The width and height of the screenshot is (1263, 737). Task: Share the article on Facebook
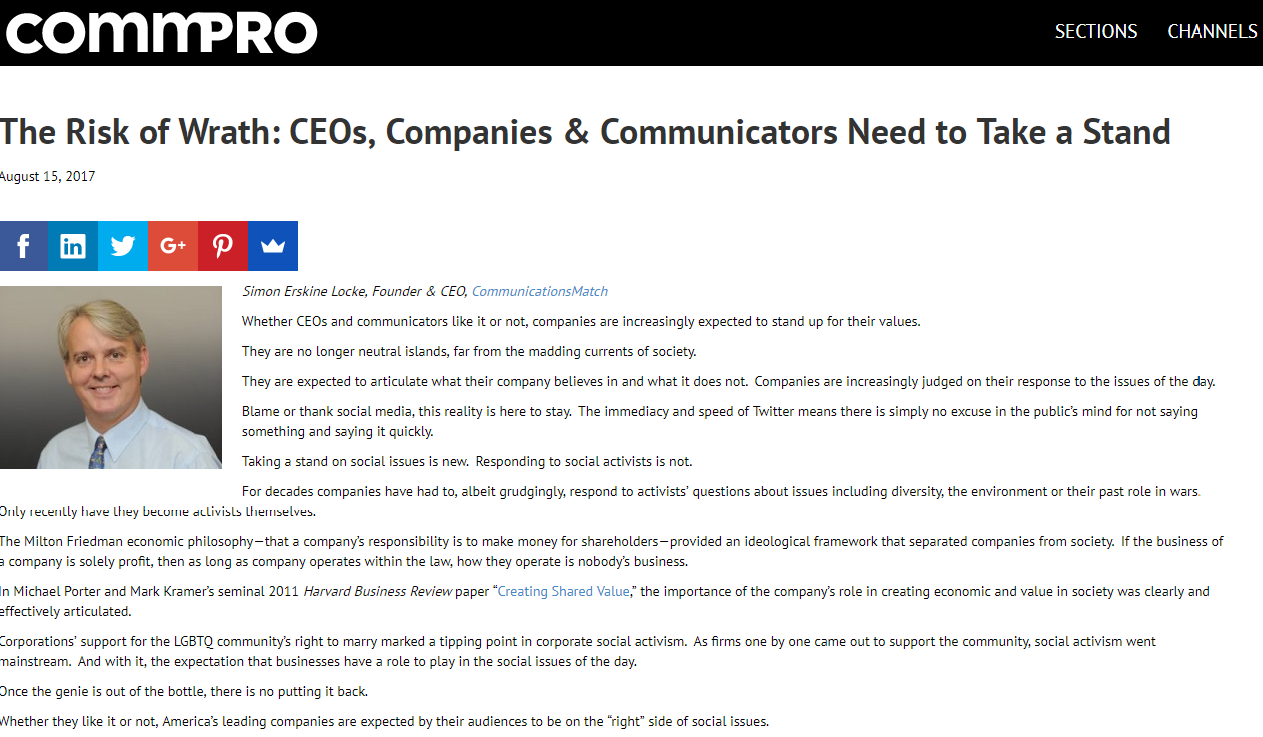[x=23, y=246]
